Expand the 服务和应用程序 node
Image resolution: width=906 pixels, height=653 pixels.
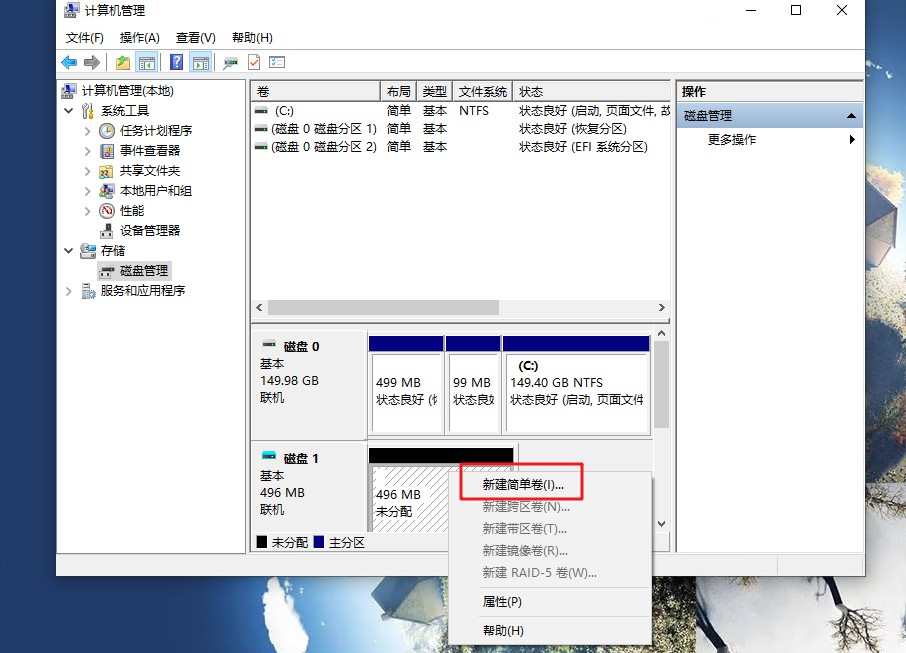(69, 291)
